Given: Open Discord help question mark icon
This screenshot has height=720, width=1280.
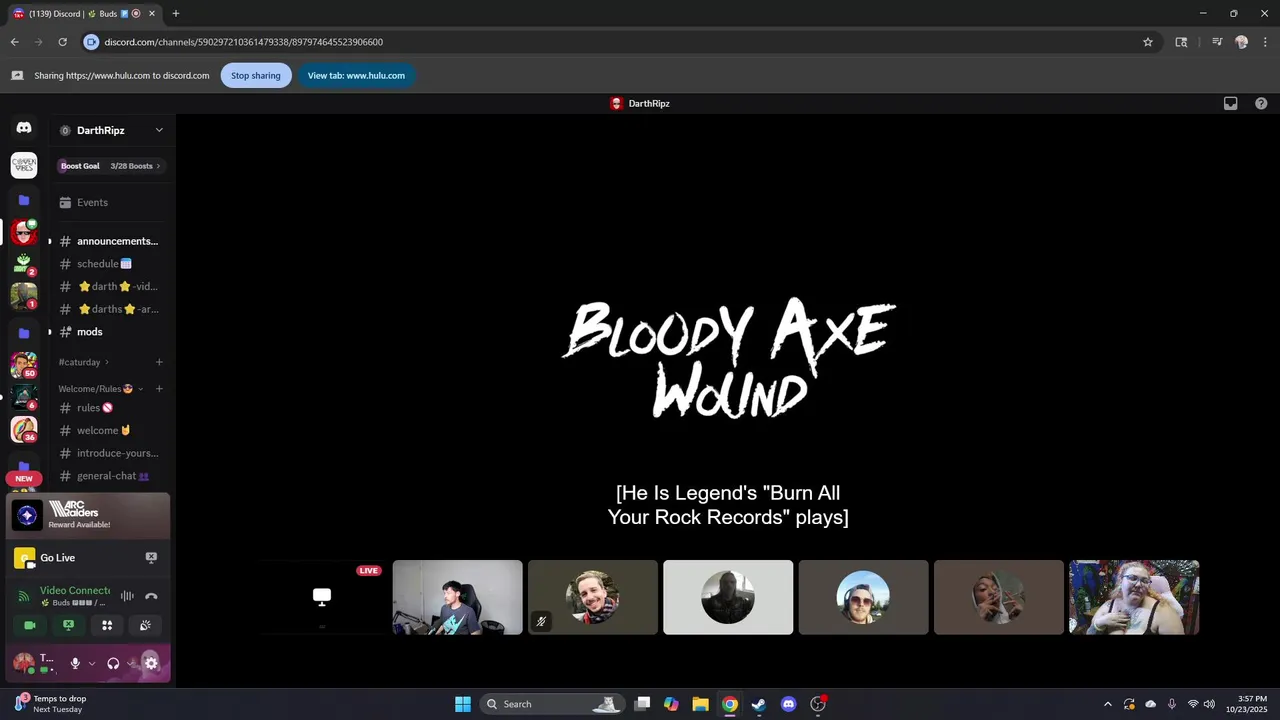Looking at the screenshot, I should tap(1261, 103).
